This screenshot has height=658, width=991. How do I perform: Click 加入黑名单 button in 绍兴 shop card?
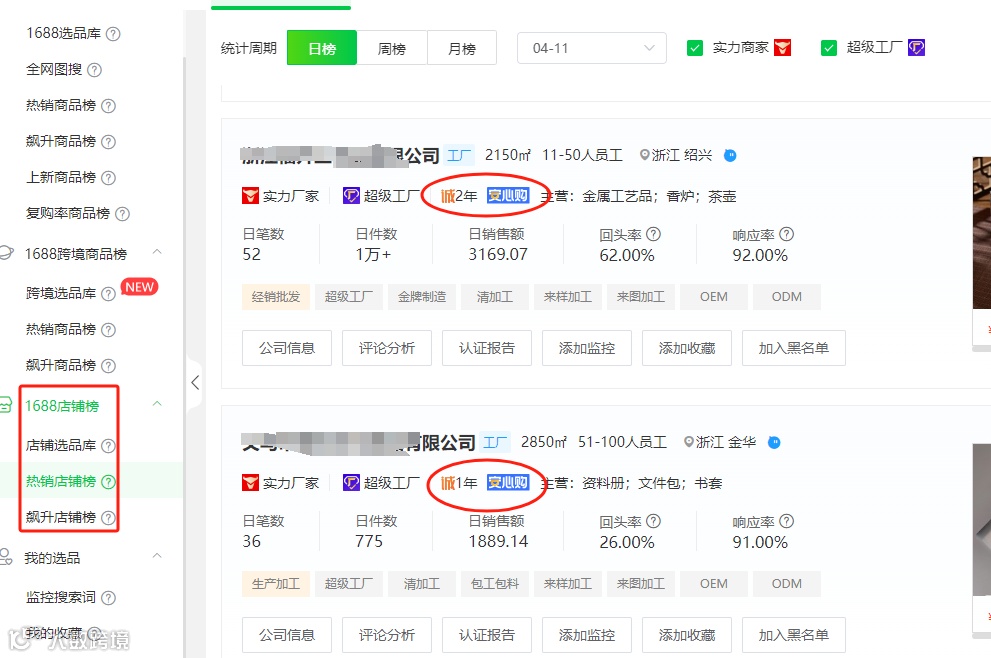click(793, 348)
